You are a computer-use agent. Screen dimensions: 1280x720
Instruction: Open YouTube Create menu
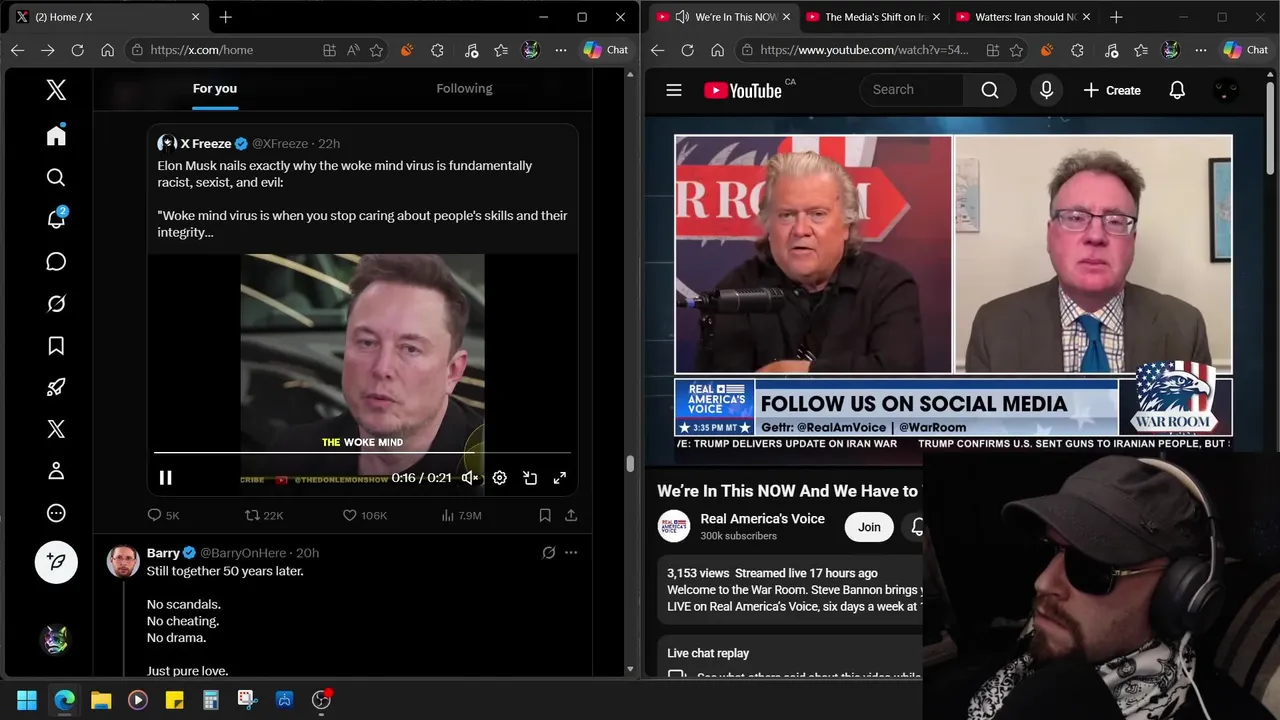pyautogui.click(x=1112, y=90)
